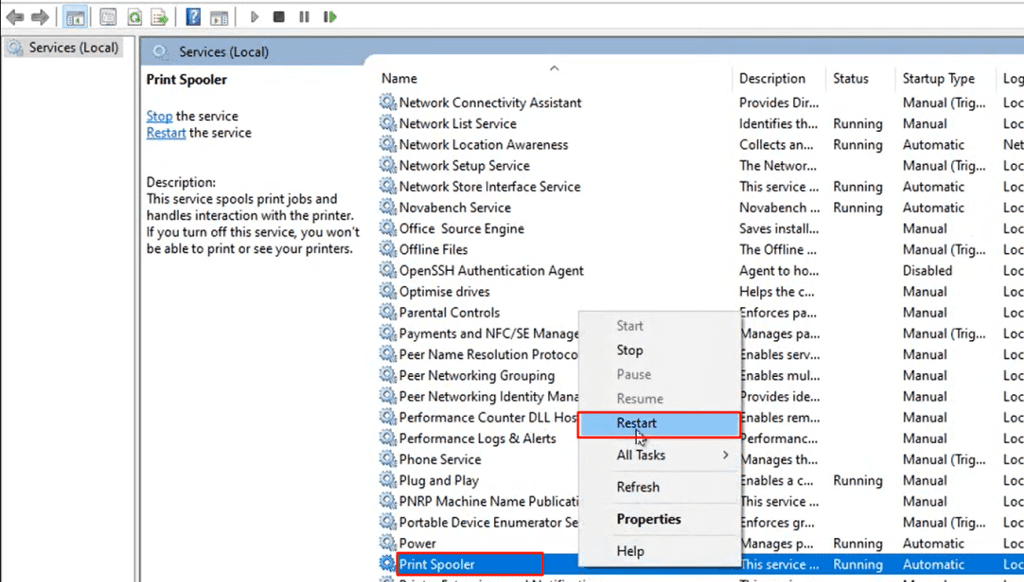Image resolution: width=1024 pixels, height=582 pixels.
Task: Toggle the Show/Hide Action Pane button
Action: [219, 17]
